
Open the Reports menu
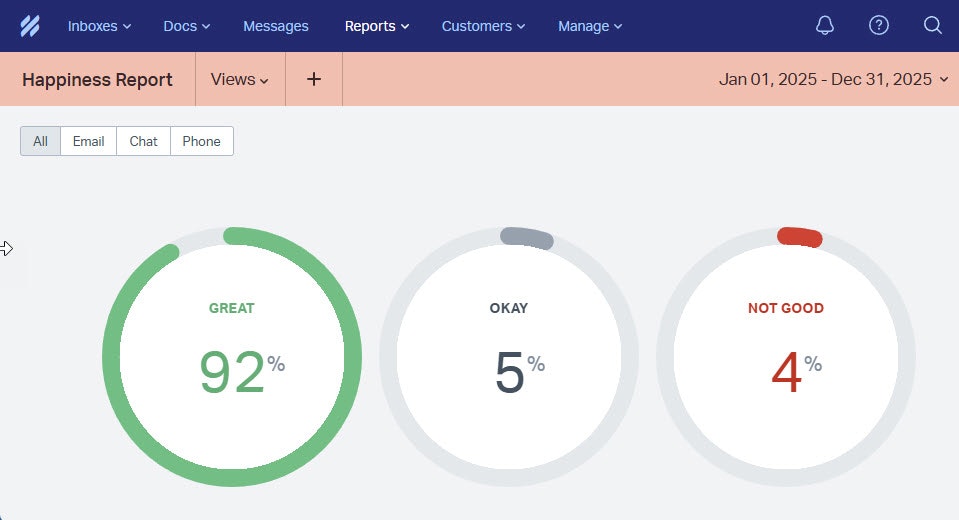point(377,26)
